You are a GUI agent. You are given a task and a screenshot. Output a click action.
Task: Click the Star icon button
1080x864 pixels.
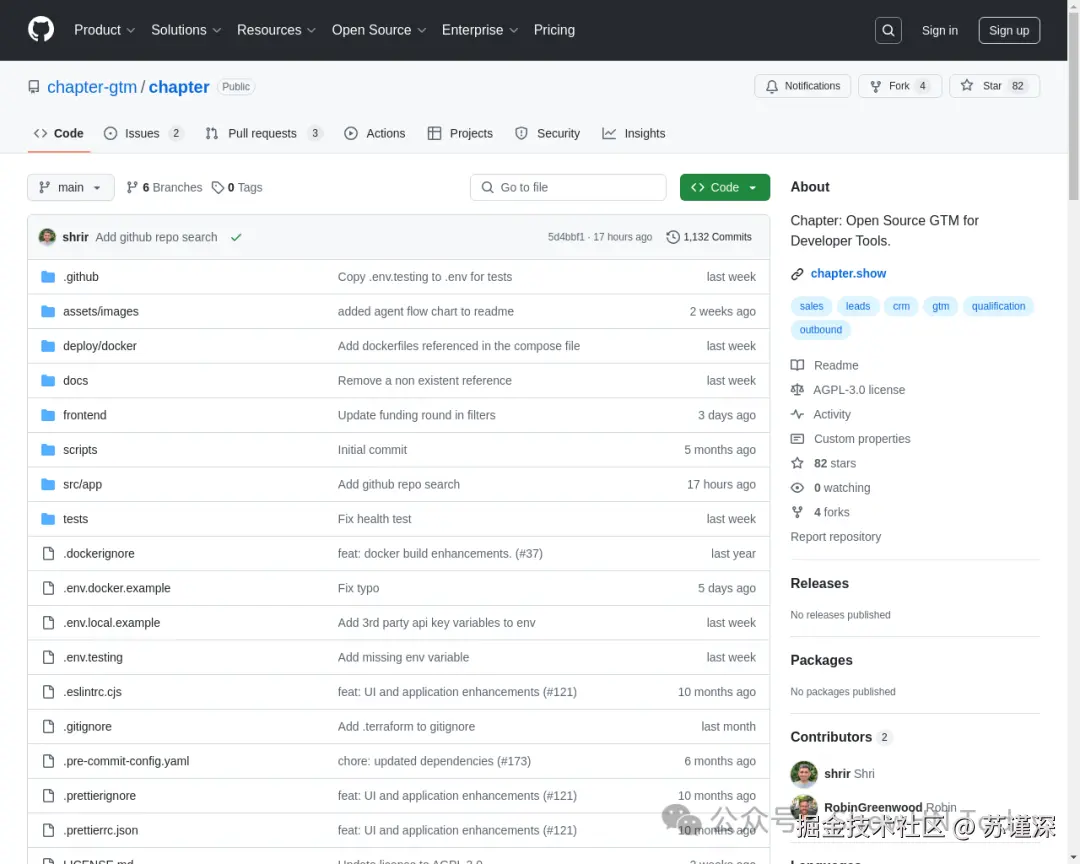tap(967, 85)
